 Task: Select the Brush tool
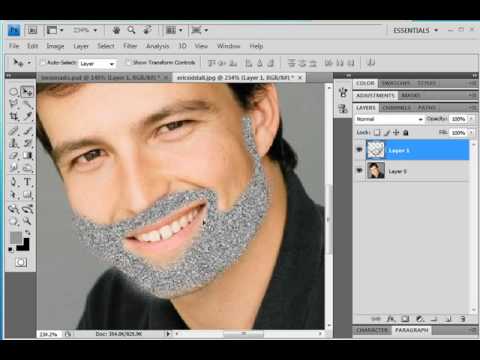click(28, 131)
